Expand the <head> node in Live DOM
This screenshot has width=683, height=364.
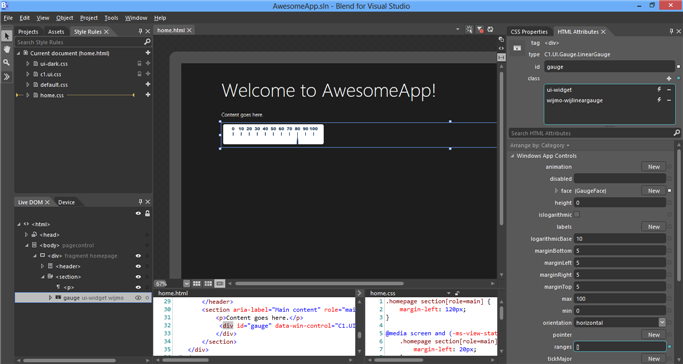(26, 235)
